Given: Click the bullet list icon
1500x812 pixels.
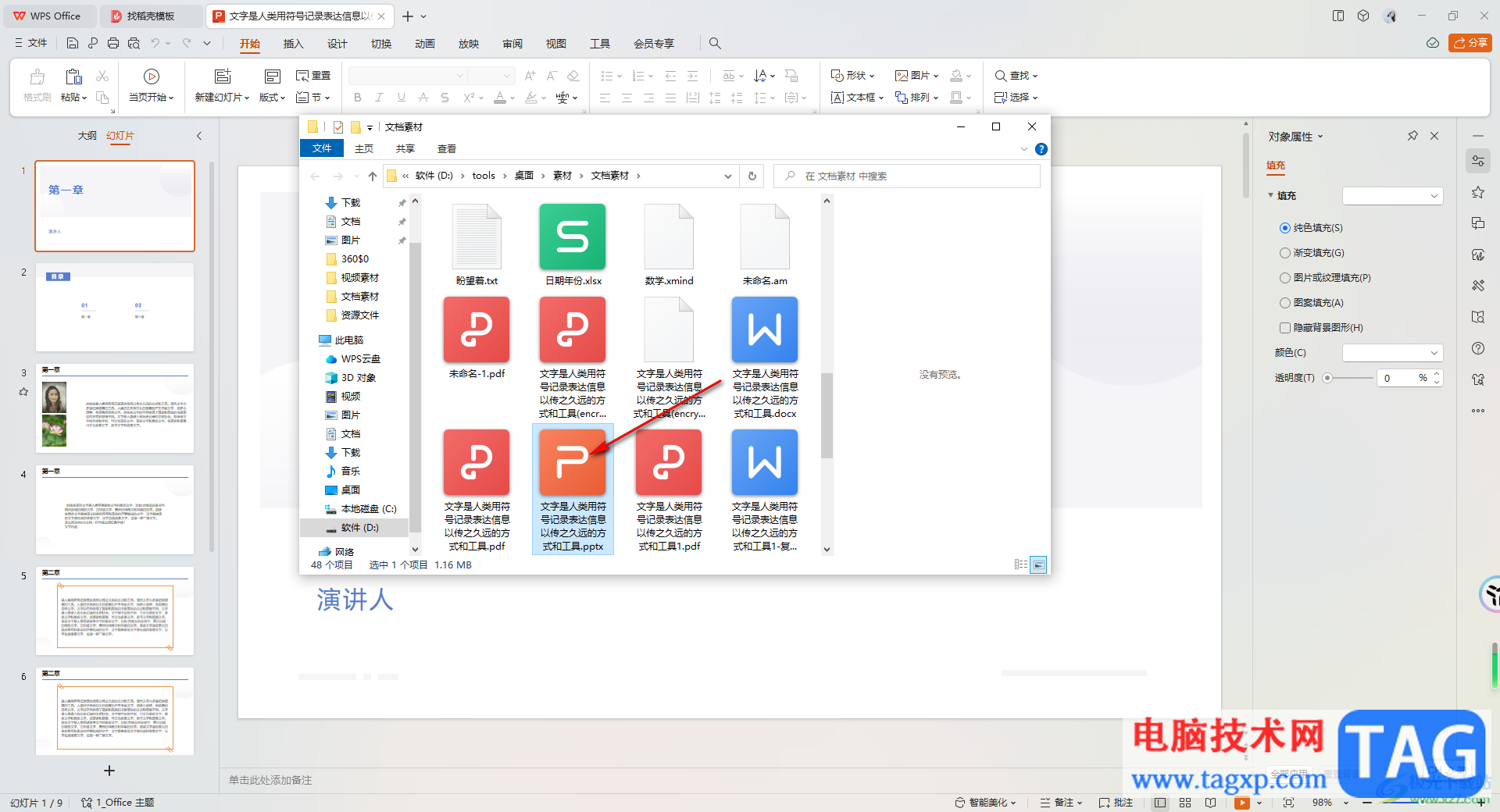Looking at the screenshot, I should [606, 76].
